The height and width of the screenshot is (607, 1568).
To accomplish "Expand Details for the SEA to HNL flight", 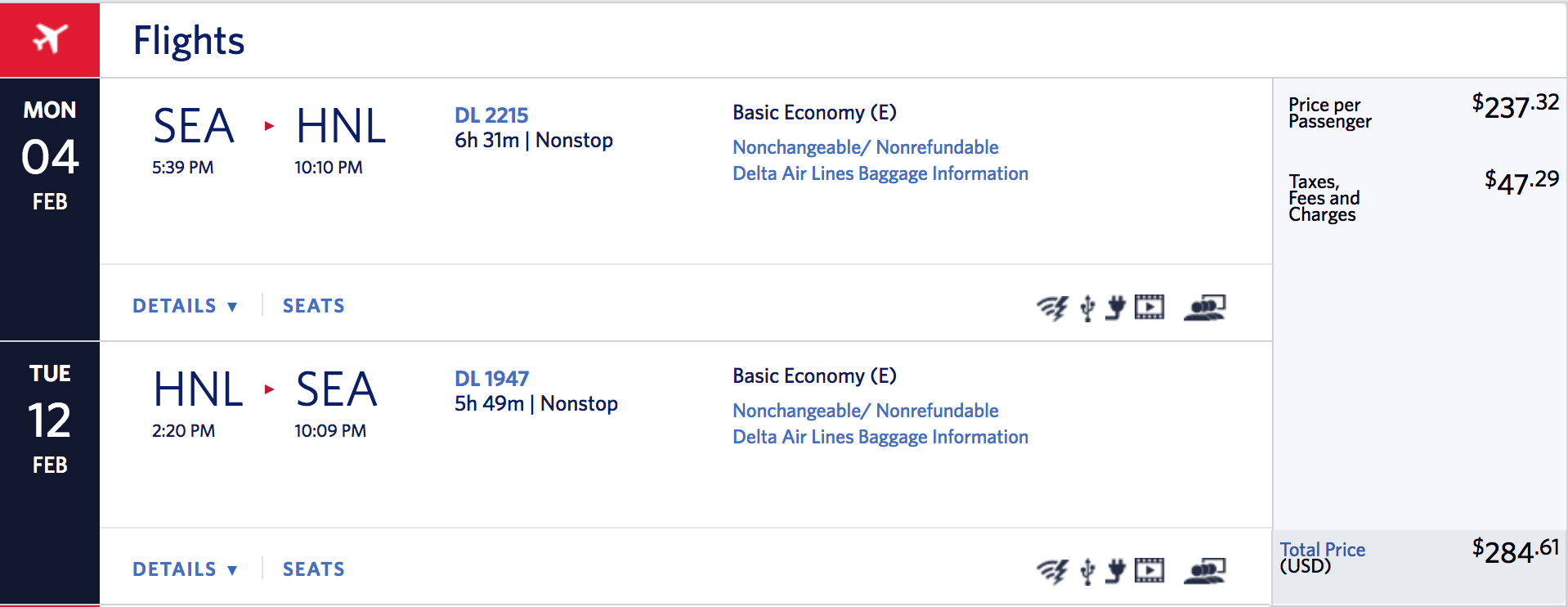I will click(x=185, y=306).
